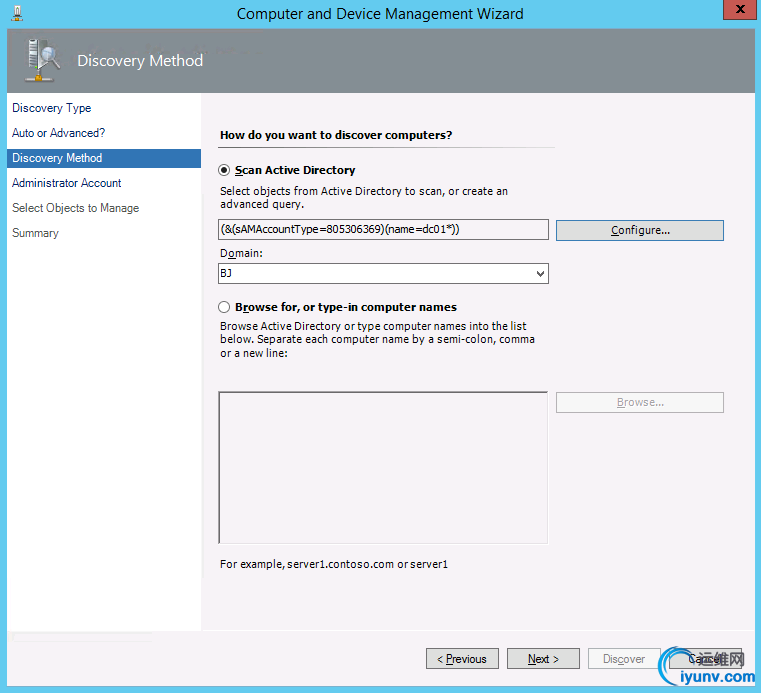Select the Scan Active Directory radio button

coord(224,170)
